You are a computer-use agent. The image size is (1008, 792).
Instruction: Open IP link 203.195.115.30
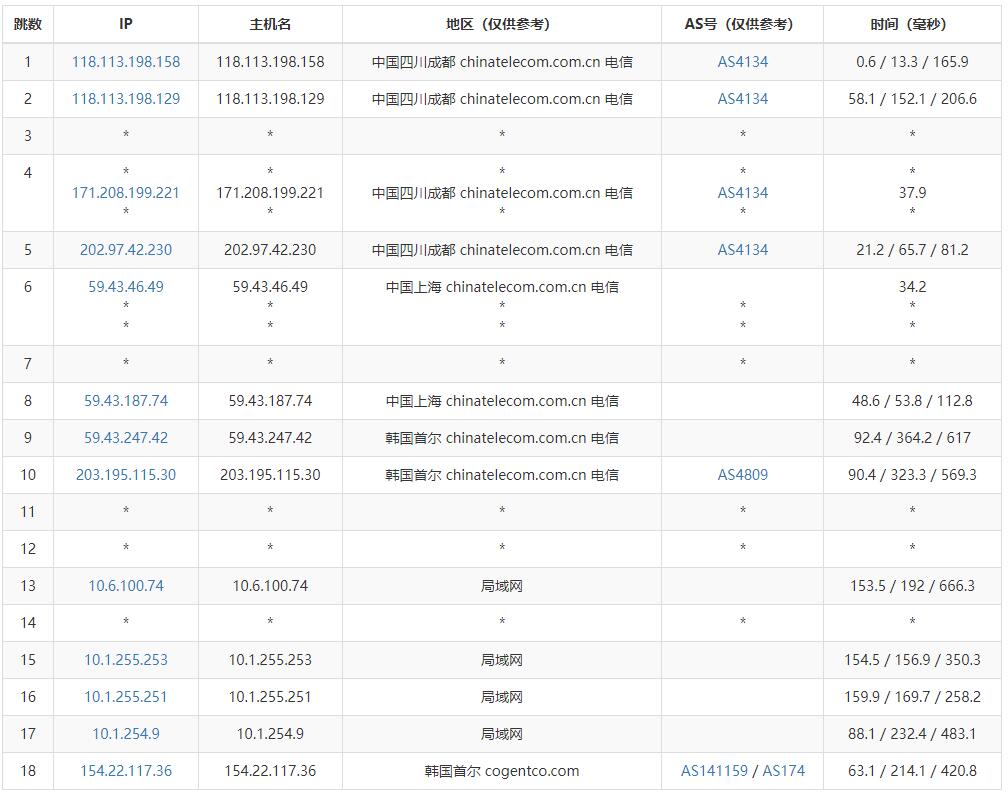pos(126,474)
